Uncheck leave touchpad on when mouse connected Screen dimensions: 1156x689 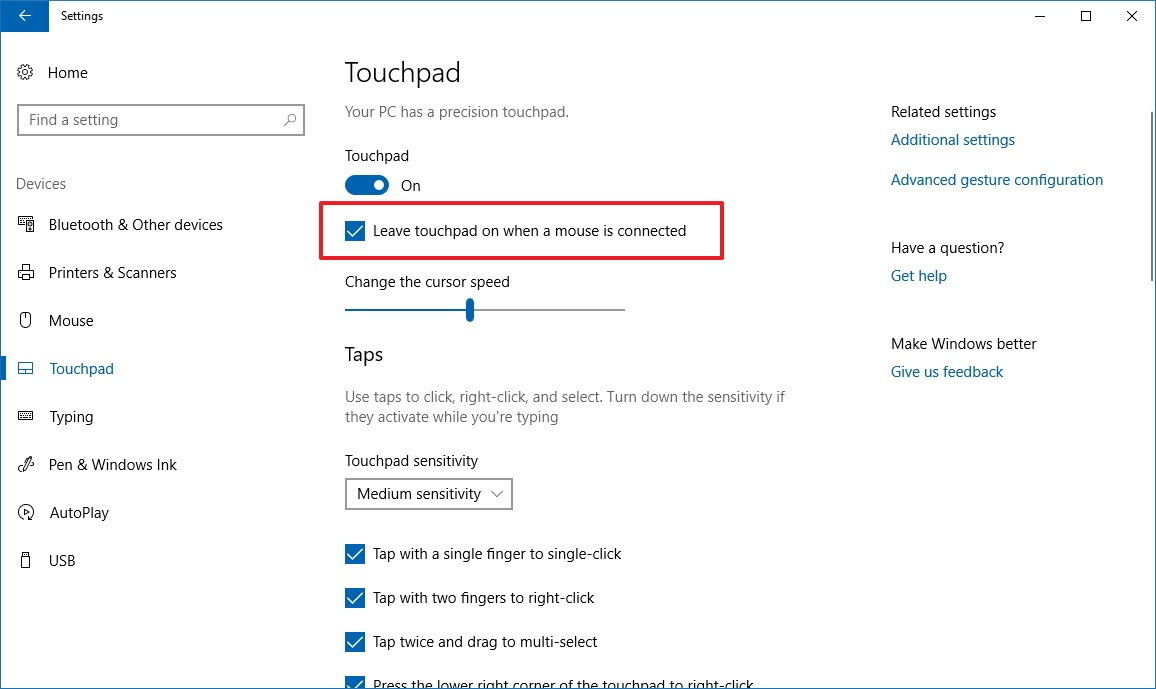[x=355, y=231]
